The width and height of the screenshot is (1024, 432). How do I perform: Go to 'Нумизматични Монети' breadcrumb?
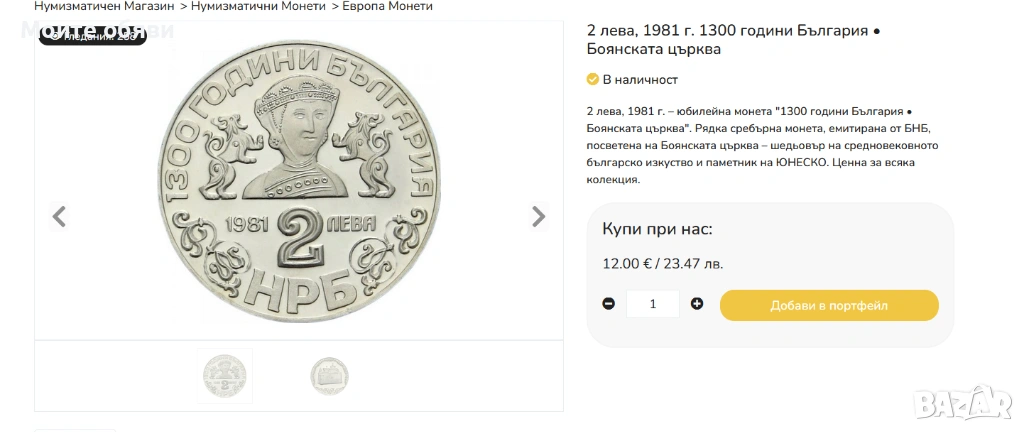(257, 6)
